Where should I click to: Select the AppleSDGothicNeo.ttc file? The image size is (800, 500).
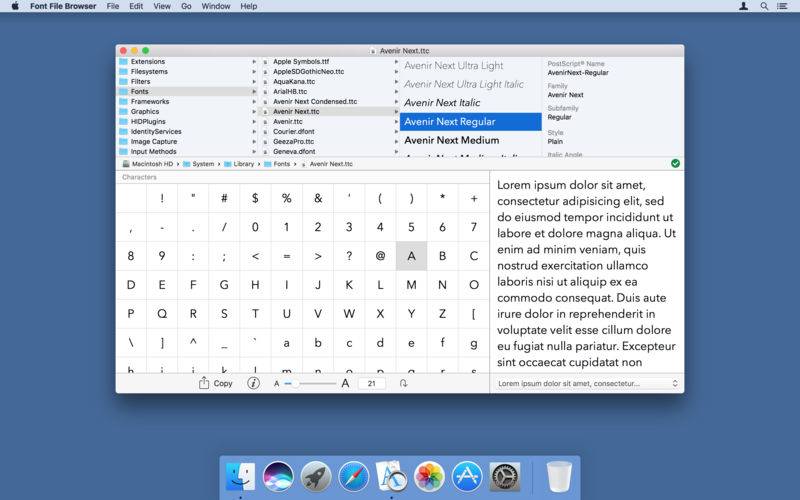click(308, 71)
